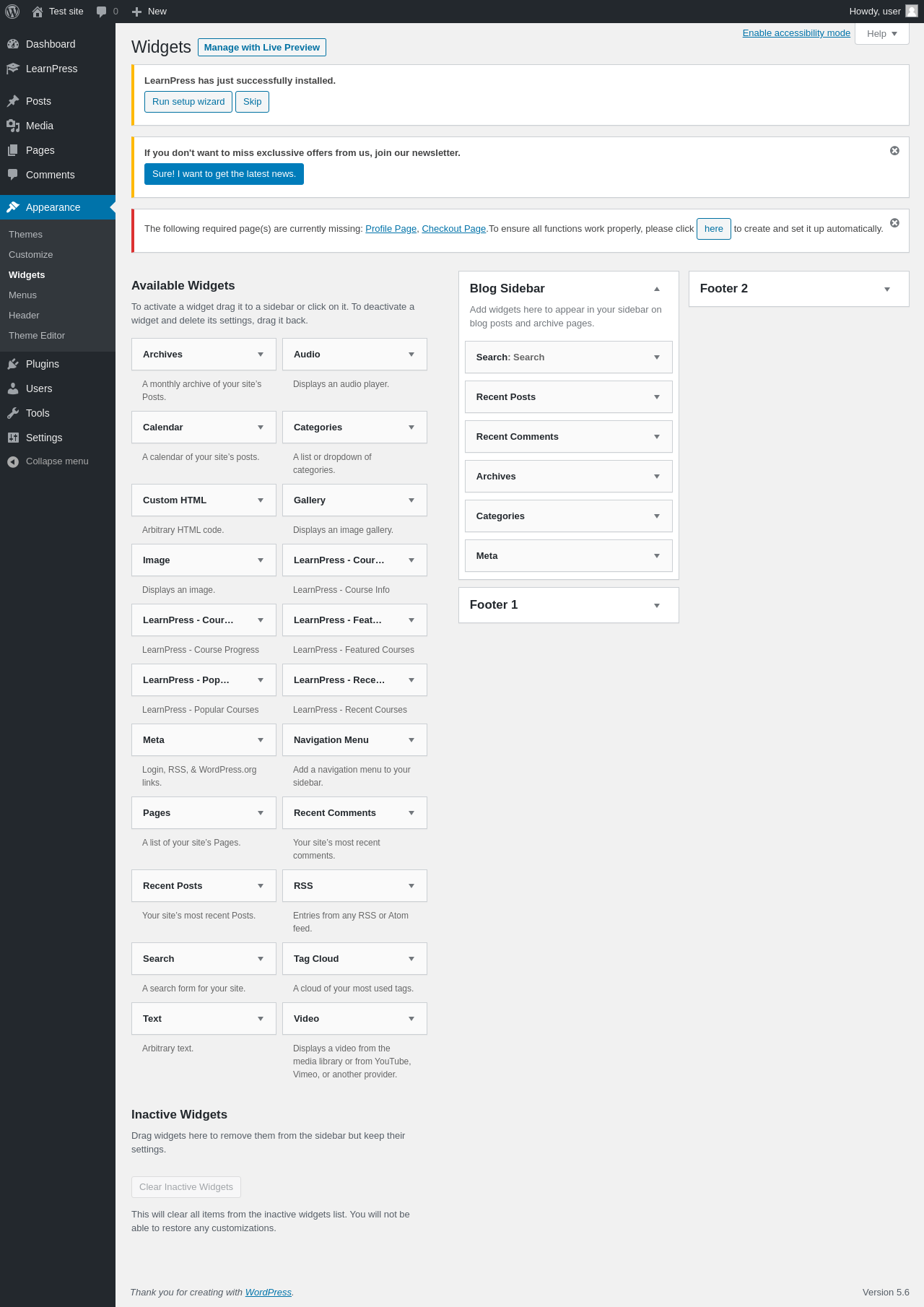The height and width of the screenshot is (1307, 924).
Task: Expand the Archives available widget
Action: [261, 355]
